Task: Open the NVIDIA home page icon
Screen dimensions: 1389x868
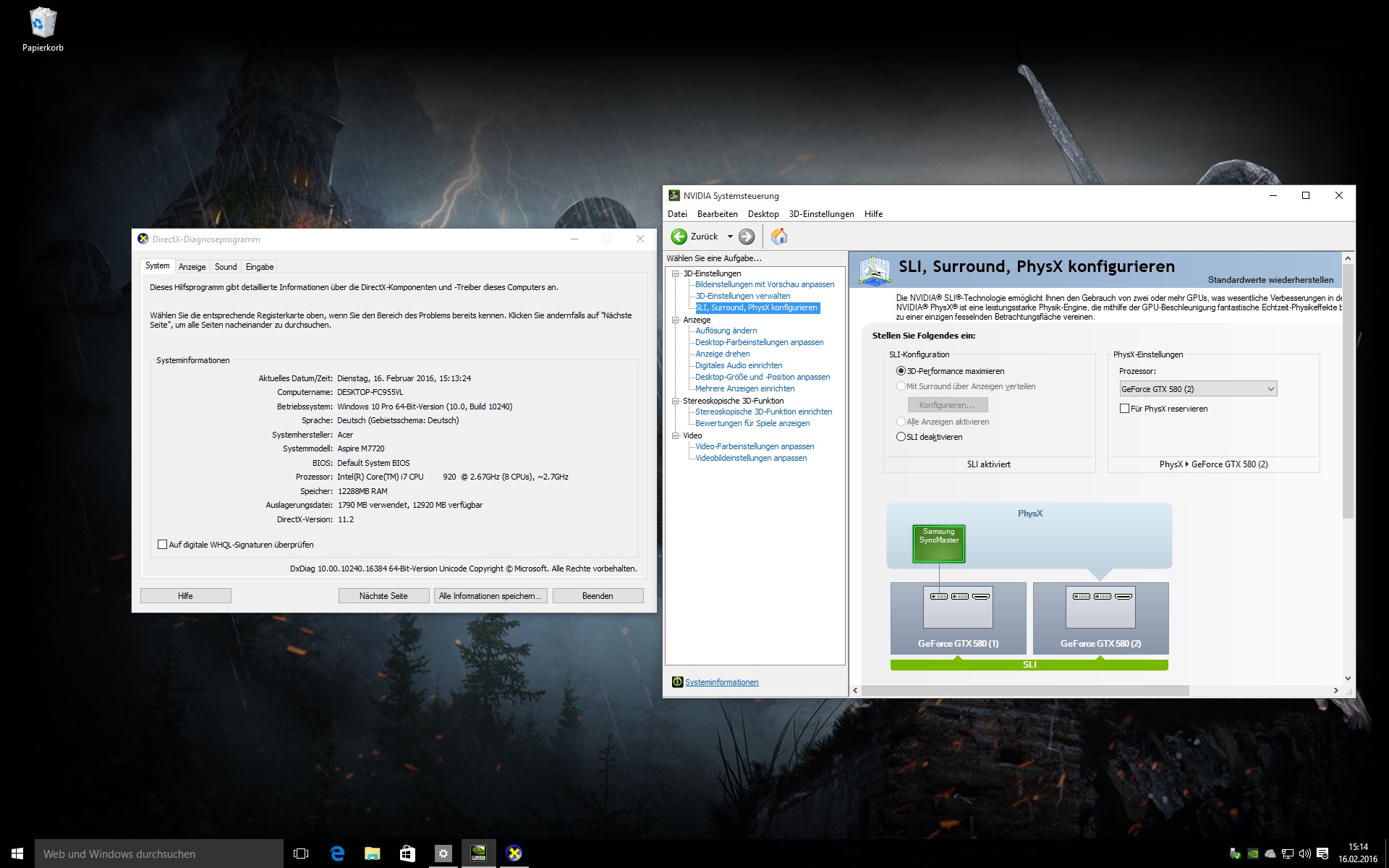Action: [779, 237]
